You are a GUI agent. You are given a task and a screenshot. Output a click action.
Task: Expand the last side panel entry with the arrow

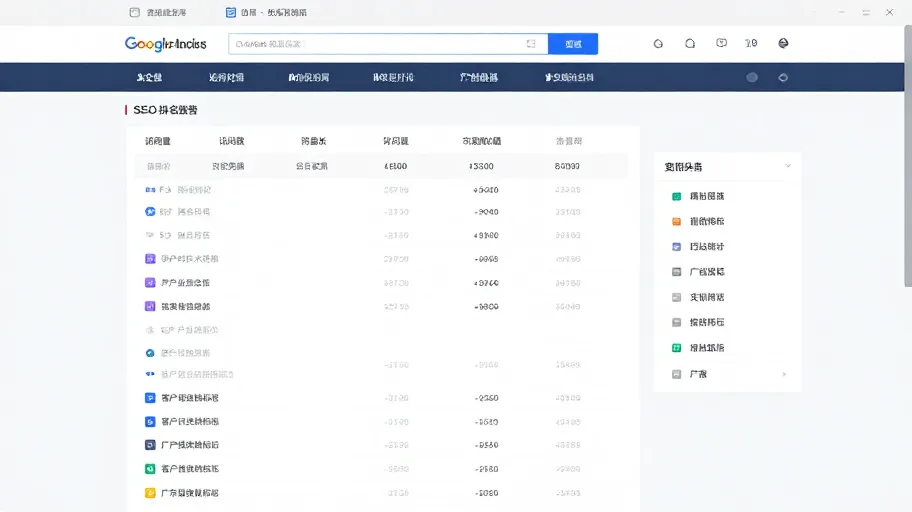click(x=784, y=374)
